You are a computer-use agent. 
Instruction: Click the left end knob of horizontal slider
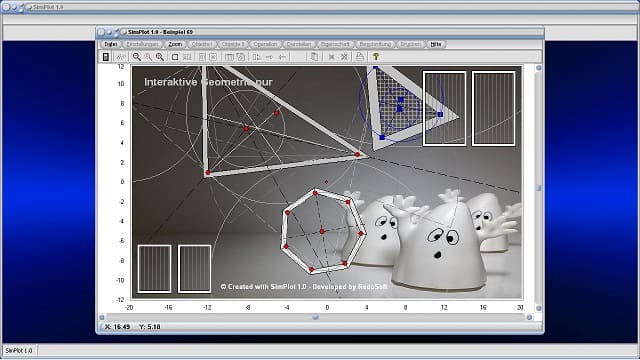[x=102, y=317]
